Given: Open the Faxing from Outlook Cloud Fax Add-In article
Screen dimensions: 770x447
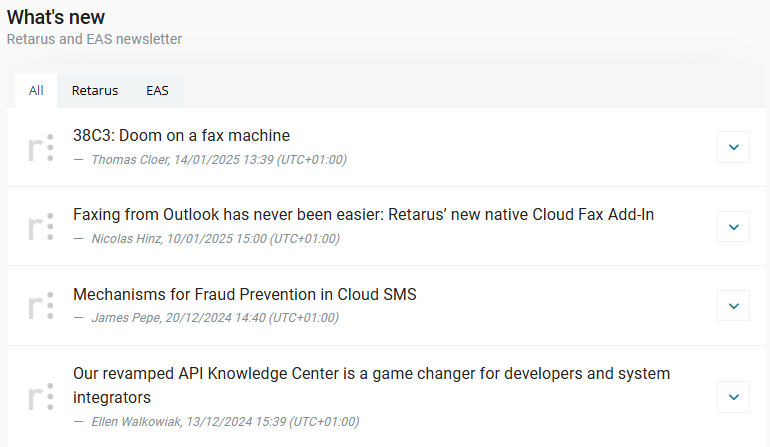Looking at the screenshot, I should click(363, 214).
